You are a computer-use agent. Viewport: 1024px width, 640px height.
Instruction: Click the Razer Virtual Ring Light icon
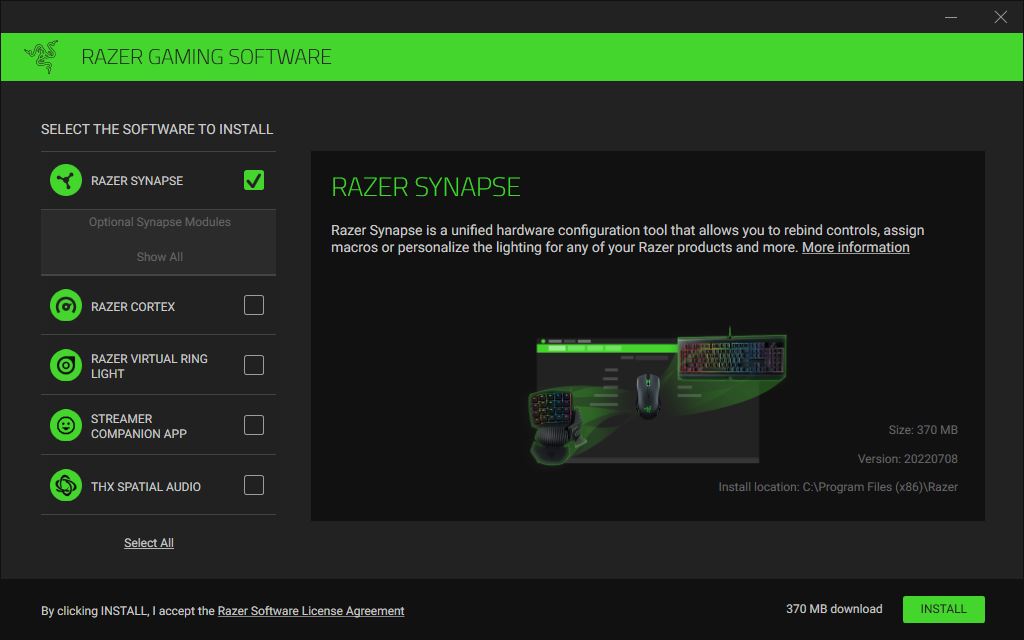(x=66, y=365)
